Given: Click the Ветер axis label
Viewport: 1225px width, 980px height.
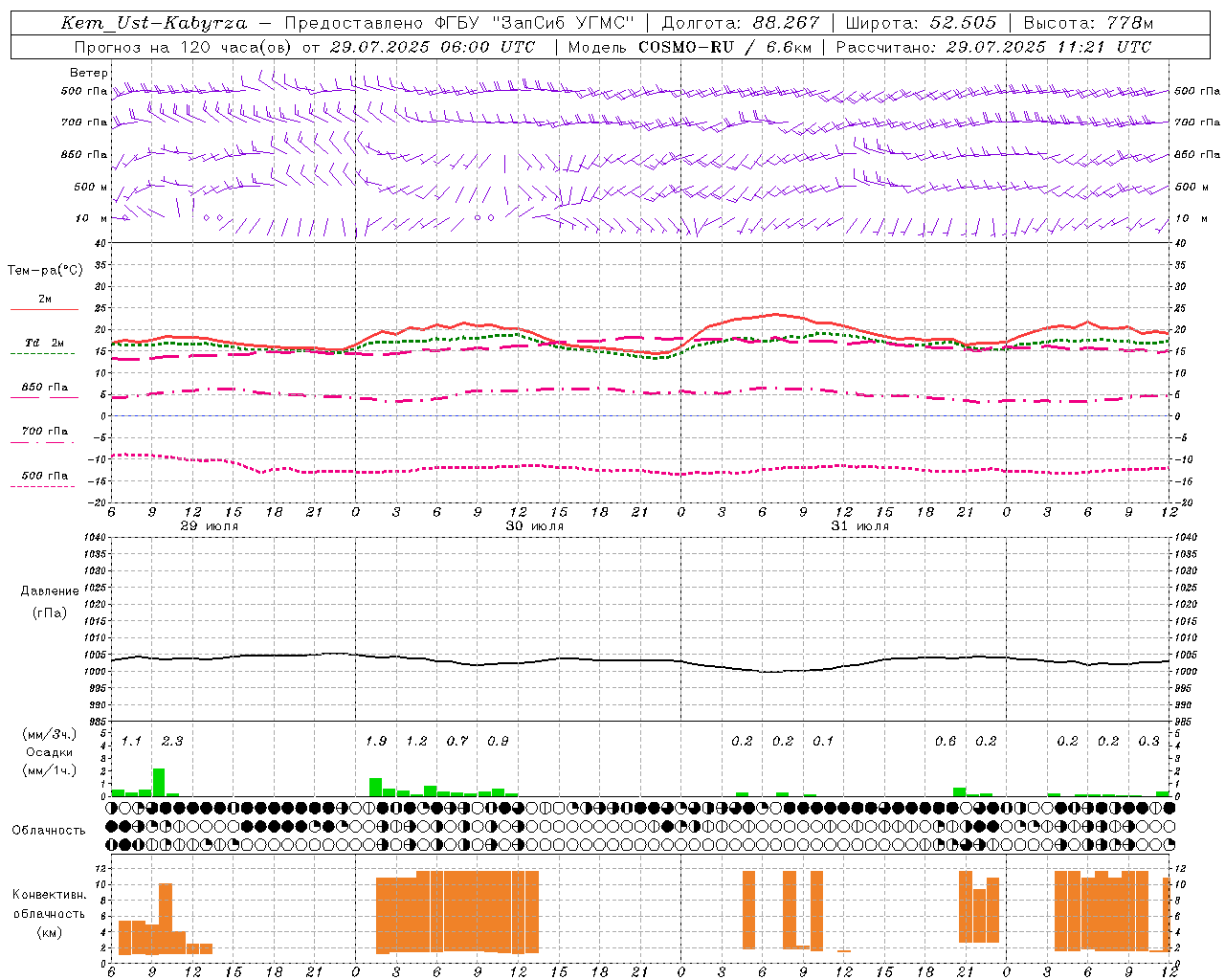Looking at the screenshot, I should point(89,73).
